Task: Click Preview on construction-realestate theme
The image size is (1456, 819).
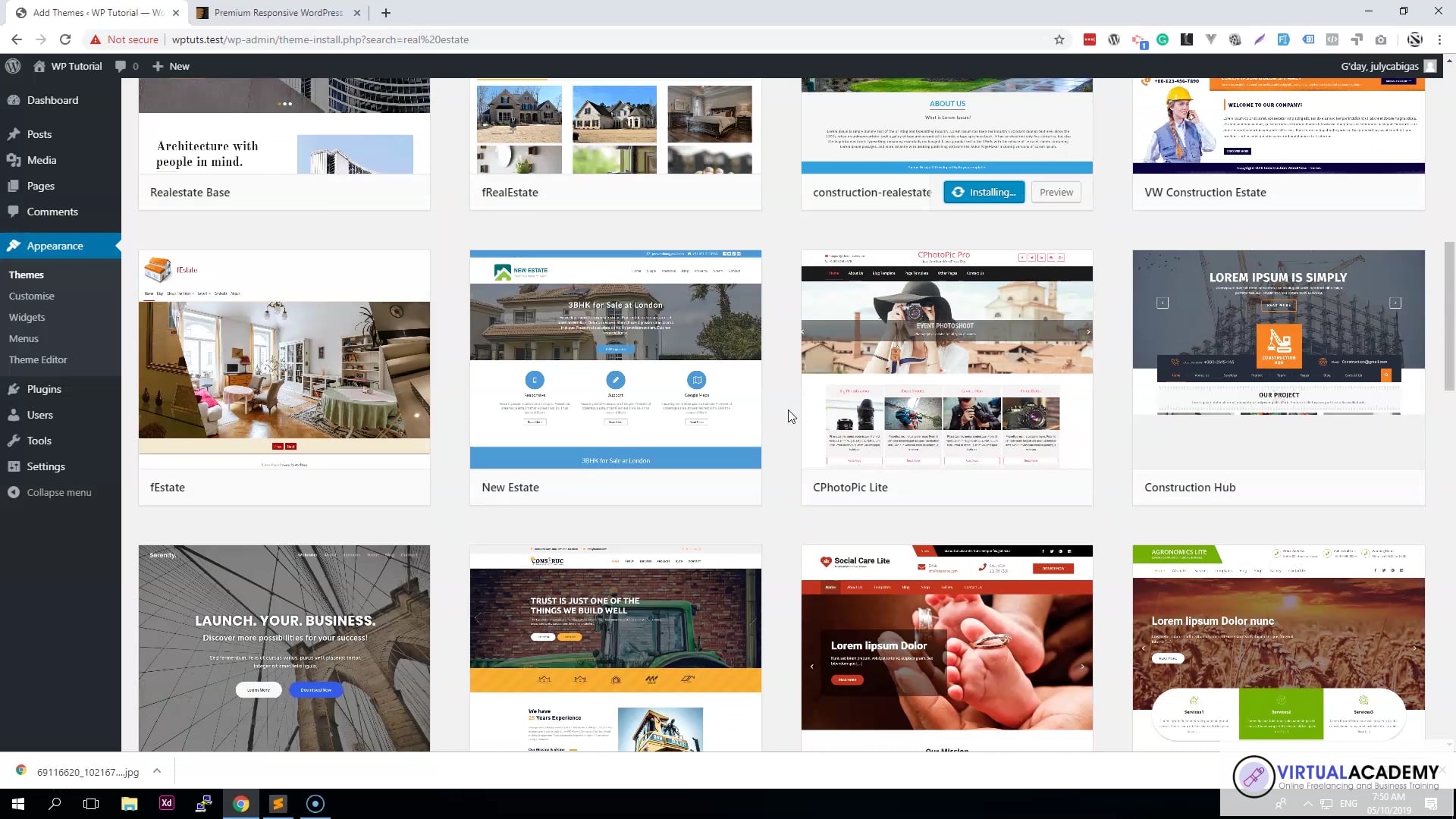Action: (x=1056, y=193)
